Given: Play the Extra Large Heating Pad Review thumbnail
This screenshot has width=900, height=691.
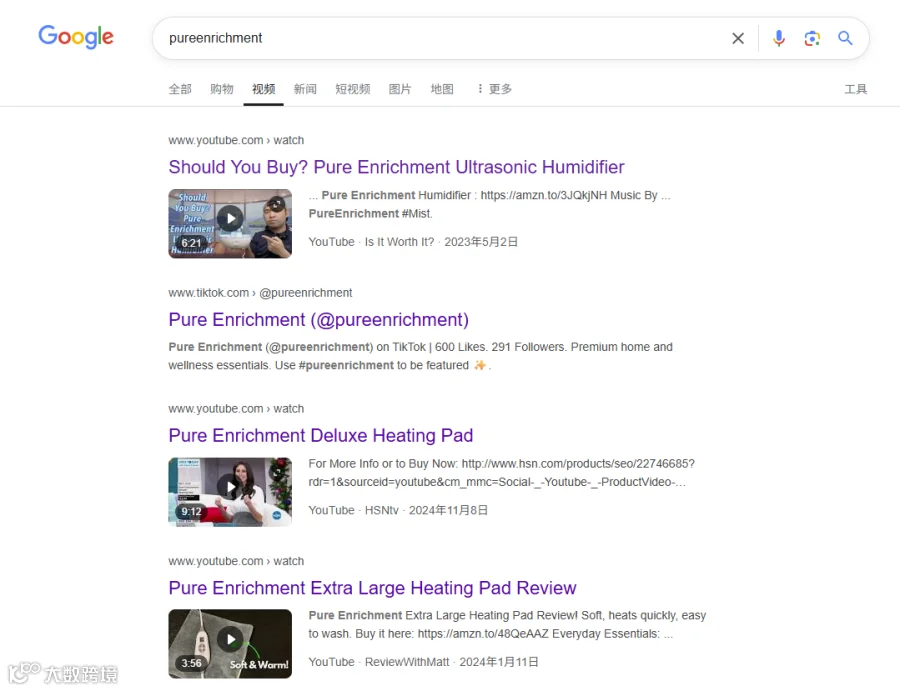Looking at the screenshot, I should 230,643.
